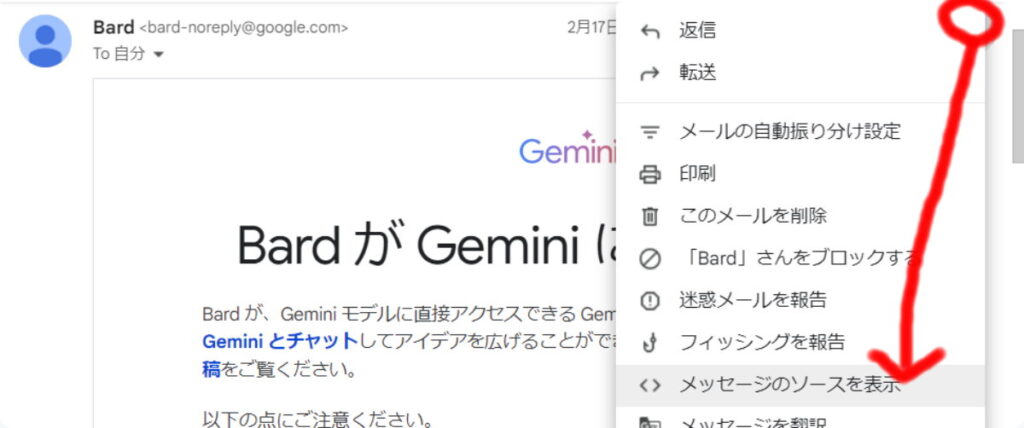Click the printer icon
Screen dimensions: 1024x428
pos(650,174)
